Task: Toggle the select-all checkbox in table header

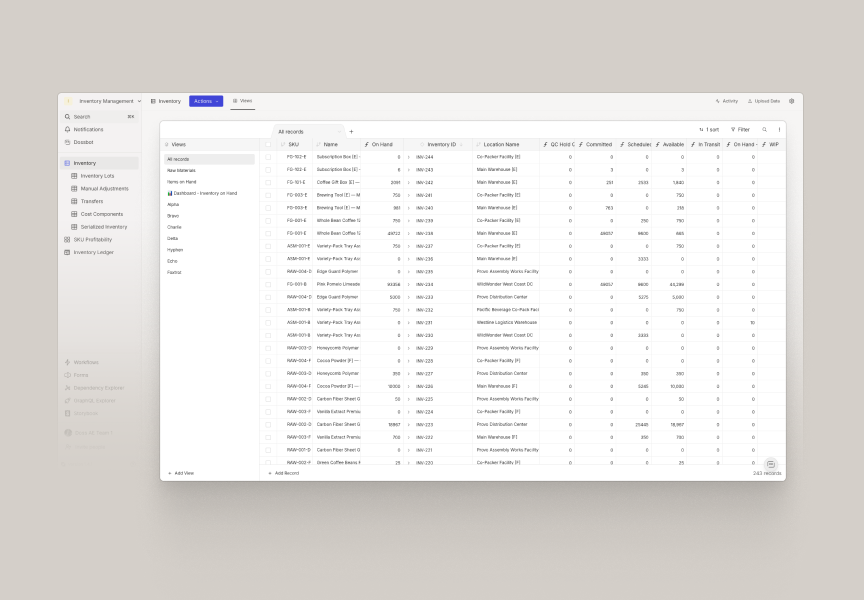Action: pyautogui.click(x=268, y=145)
